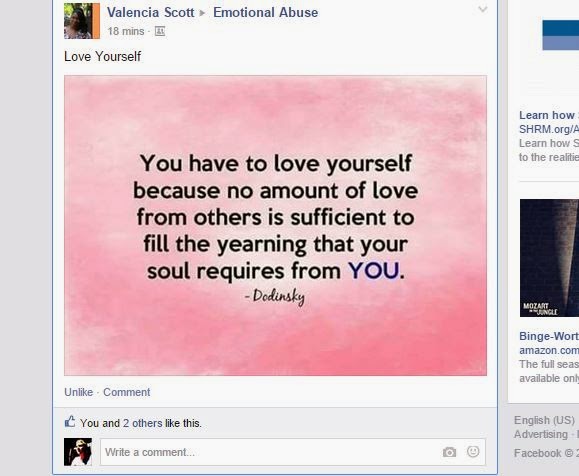Open the pink Dodinsky quote image

(275, 226)
